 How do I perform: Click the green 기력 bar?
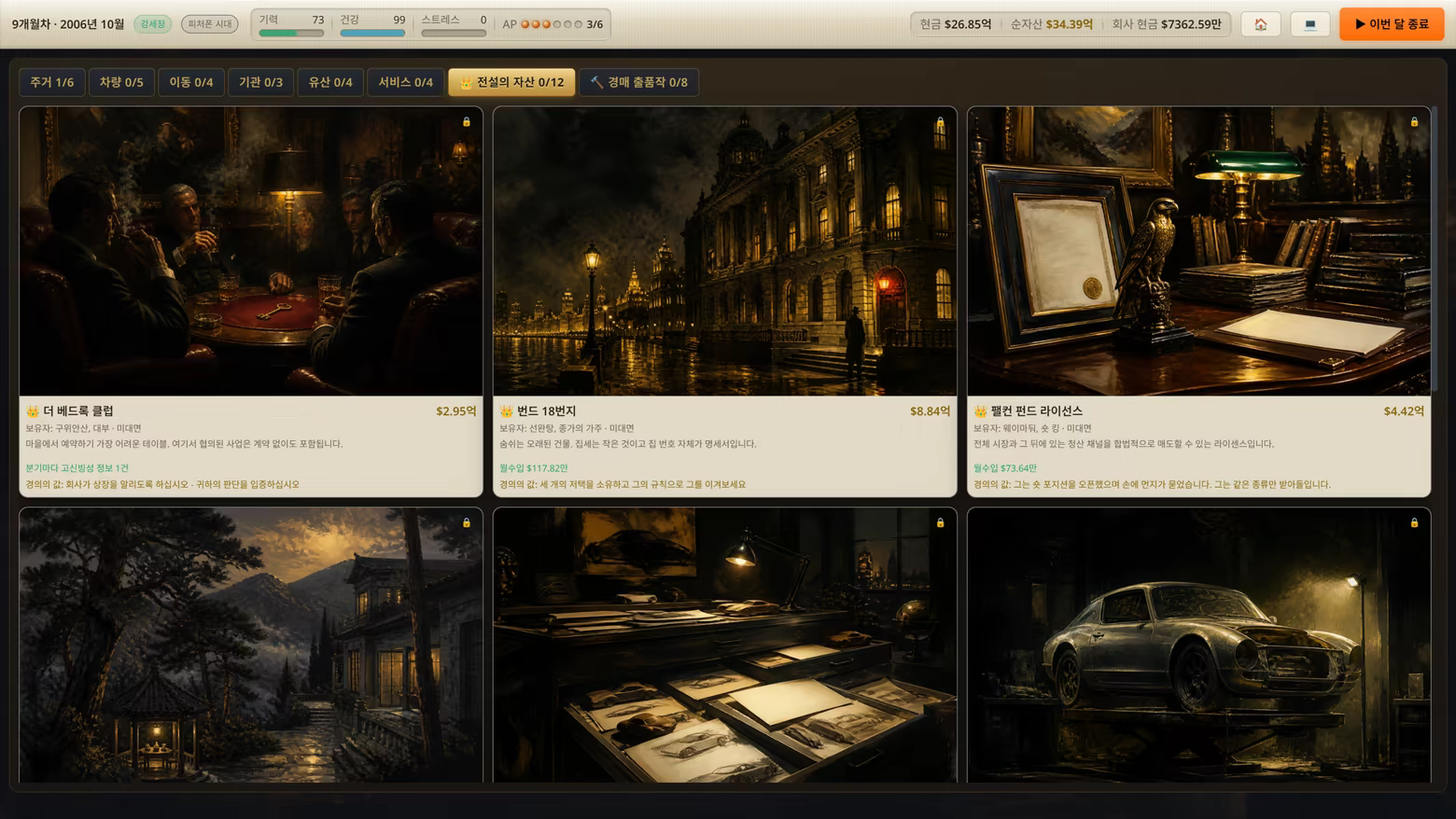pyautogui.click(x=291, y=33)
